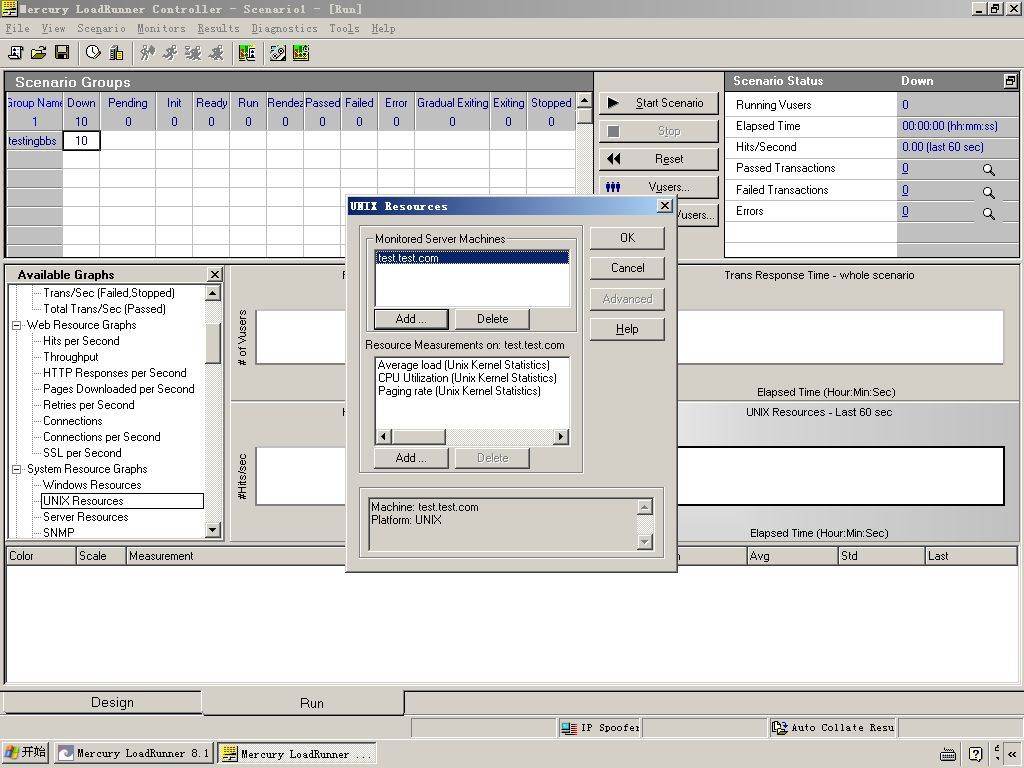
Task: Click magnifier next to Failed Transactions
Action: click(989, 193)
